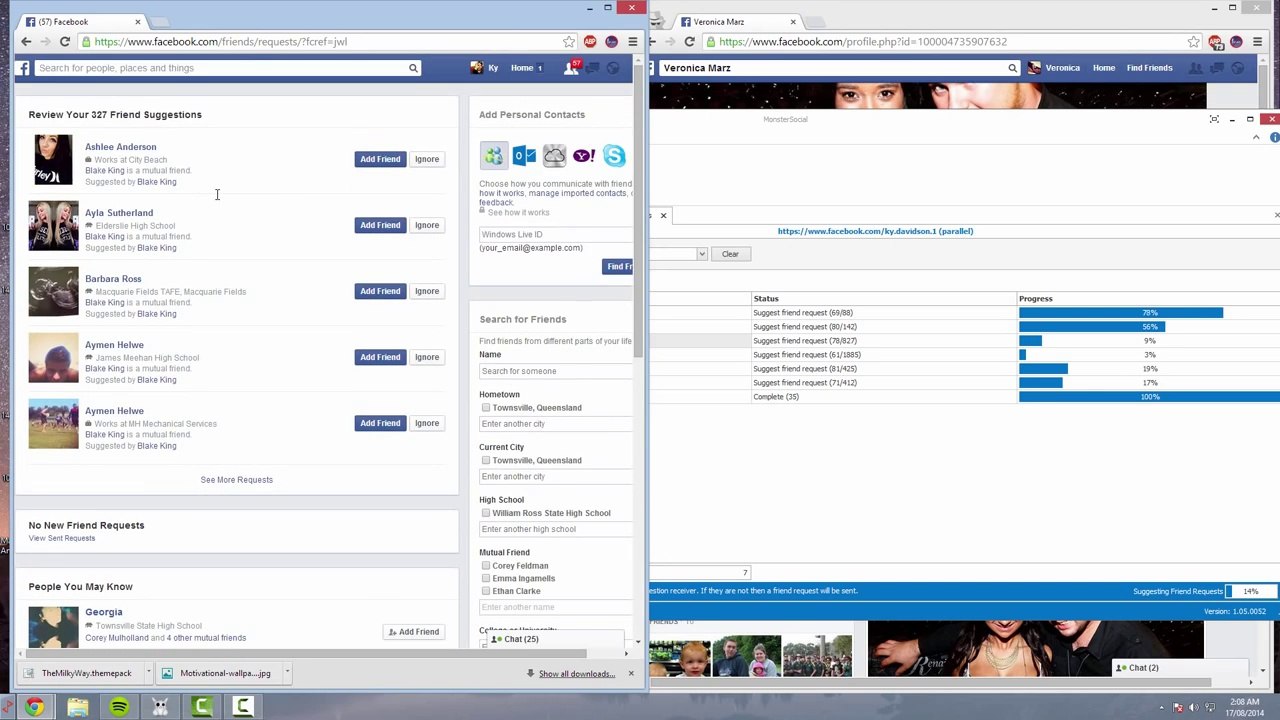The image size is (1280, 720).
Task: Click Adblock Plus icon in right Chrome window
Action: click(1215, 42)
